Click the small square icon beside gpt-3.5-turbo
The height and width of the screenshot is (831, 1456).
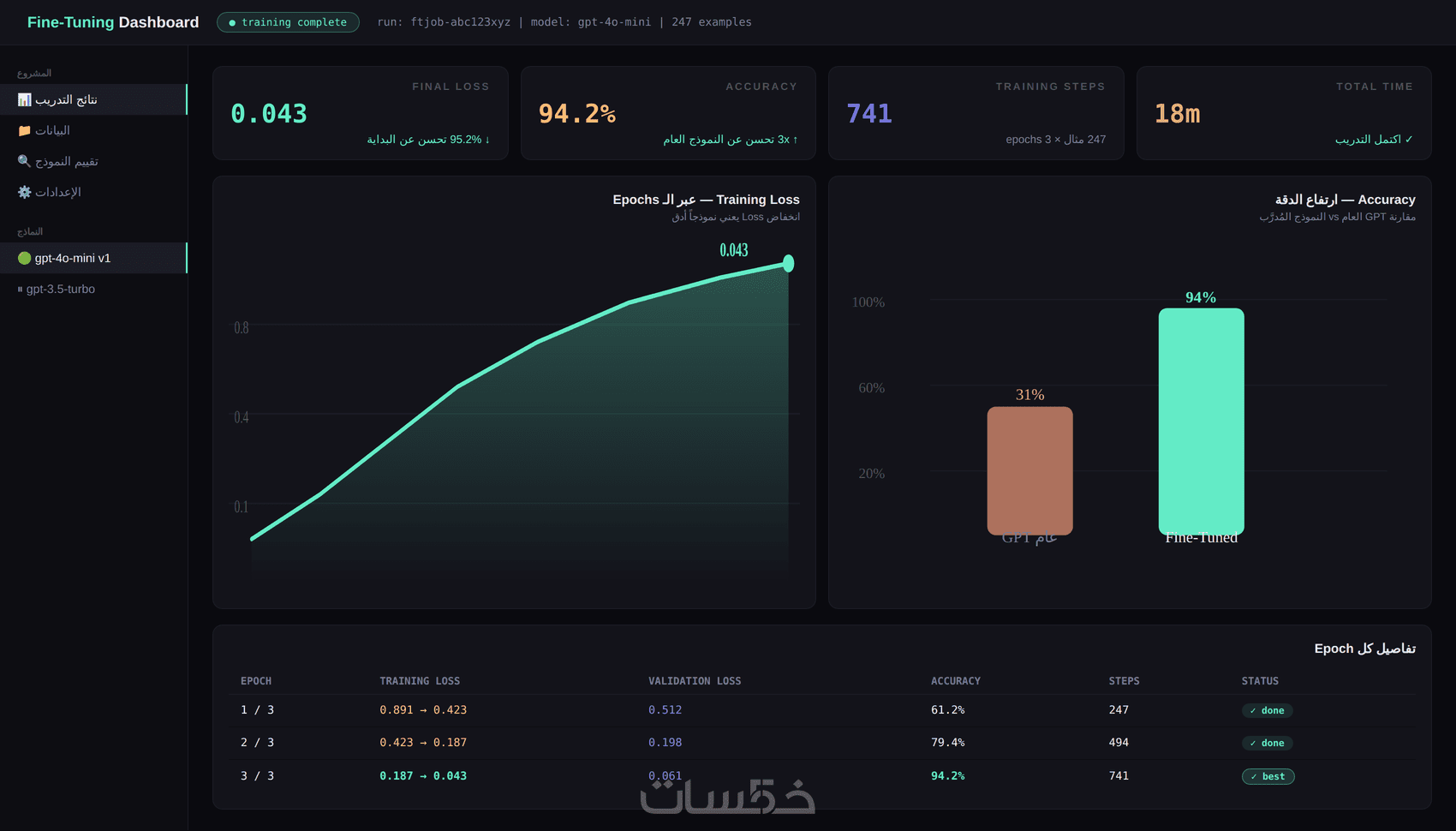tap(20, 290)
